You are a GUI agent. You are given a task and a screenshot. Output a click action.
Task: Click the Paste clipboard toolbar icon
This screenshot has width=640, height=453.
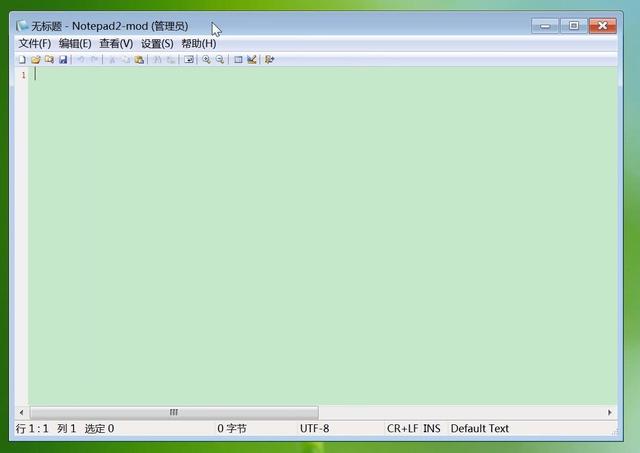pyautogui.click(x=139, y=60)
